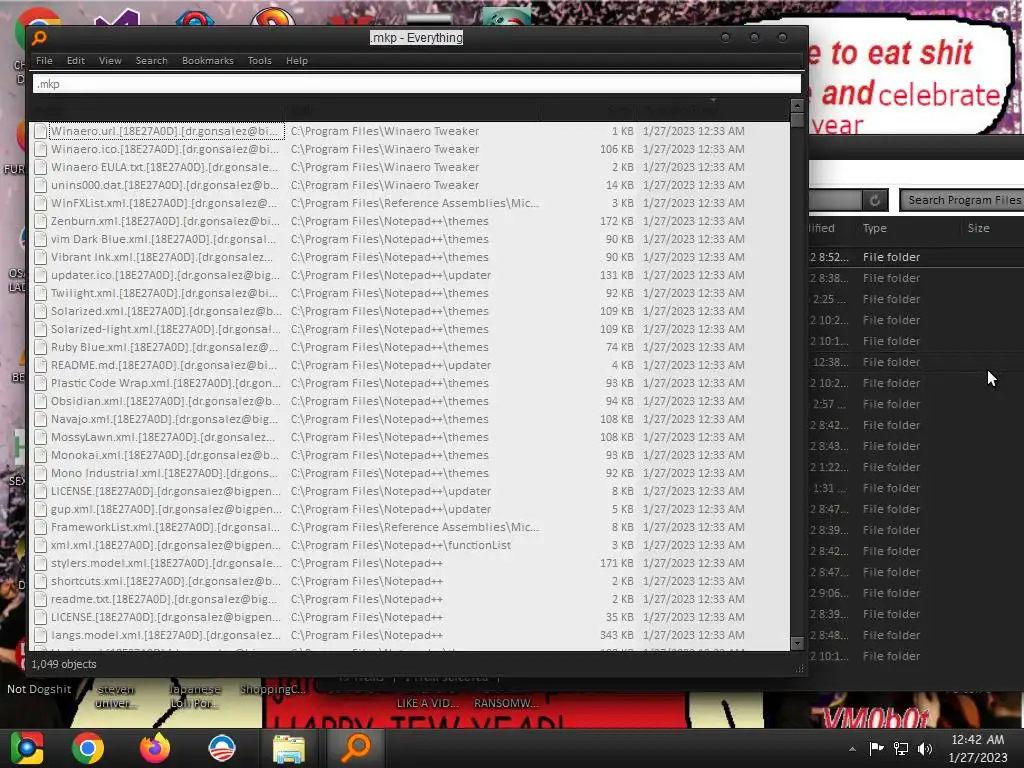Open the View menu in Everything
This screenshot has height=768, width=1024.
(x=110, y=61)
